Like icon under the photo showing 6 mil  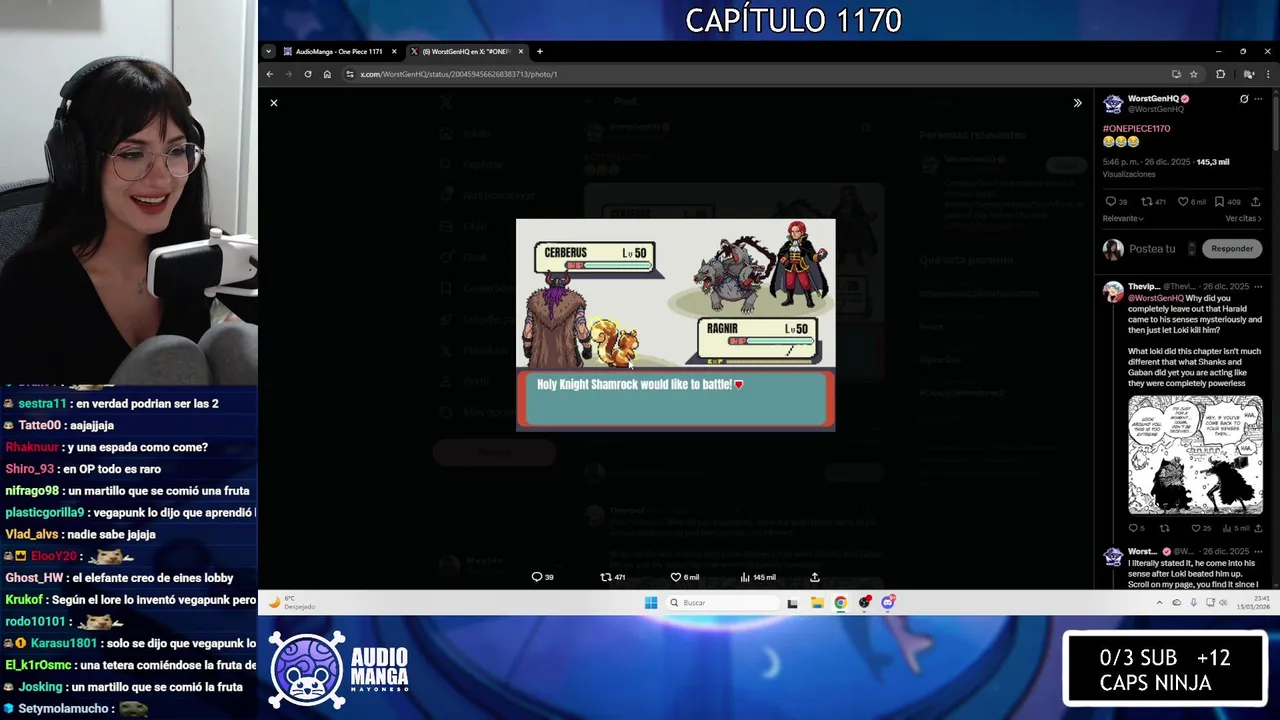point(684,577)
